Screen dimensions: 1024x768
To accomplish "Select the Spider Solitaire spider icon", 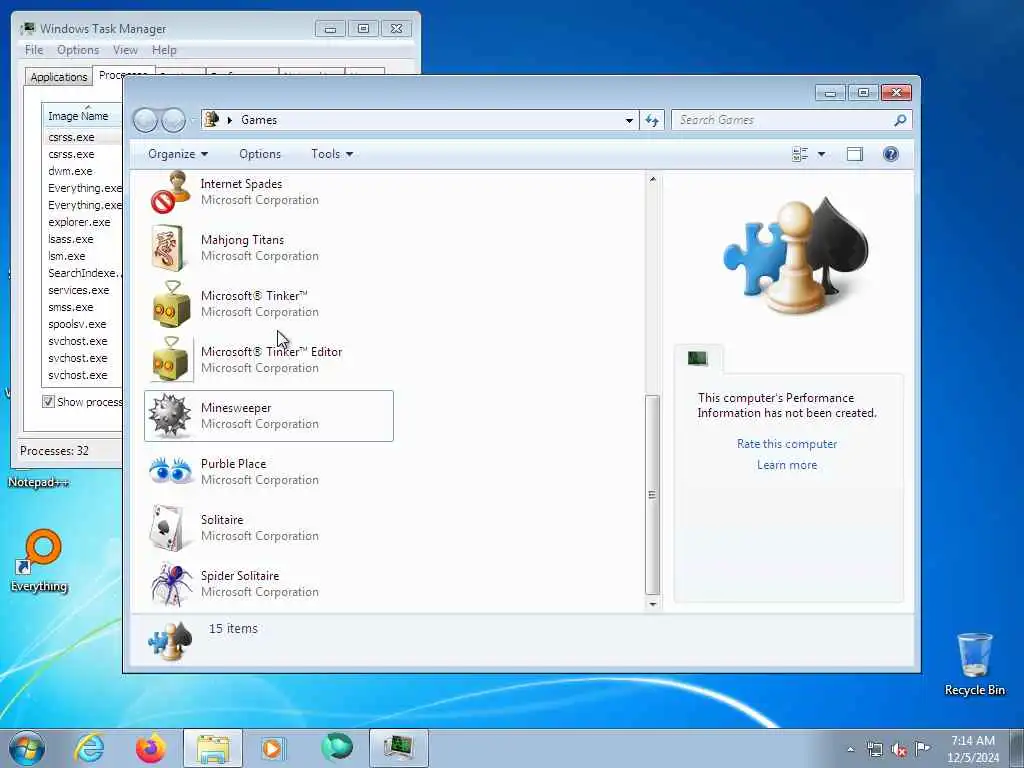I will pyautogui.click(x=171, y=583).
